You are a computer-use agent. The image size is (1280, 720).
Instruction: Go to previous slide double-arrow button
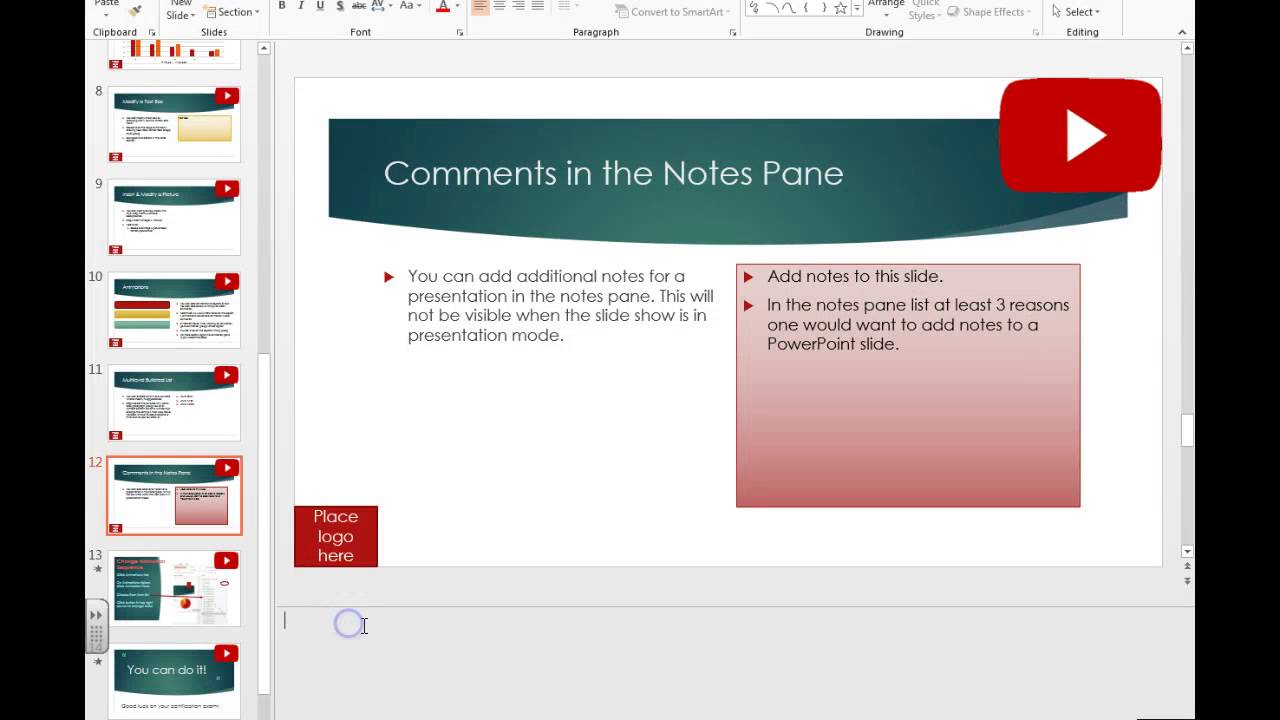pyautogui.click(x=1187, y=567)
